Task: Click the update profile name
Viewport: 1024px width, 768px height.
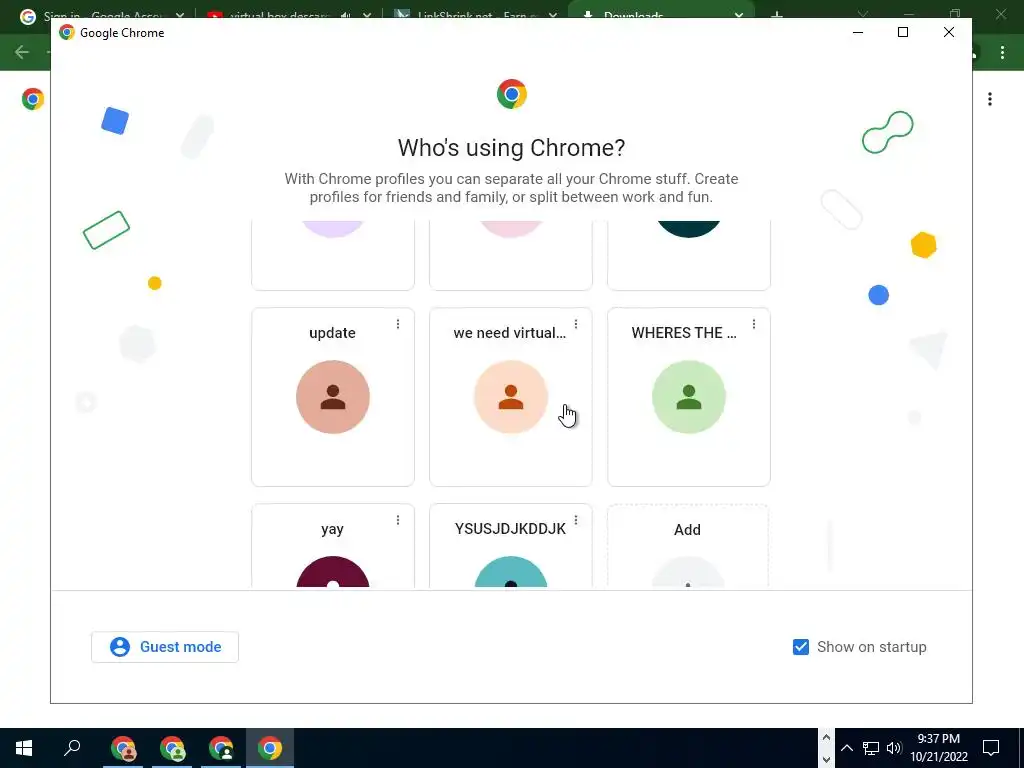Action: click(332, 333)
